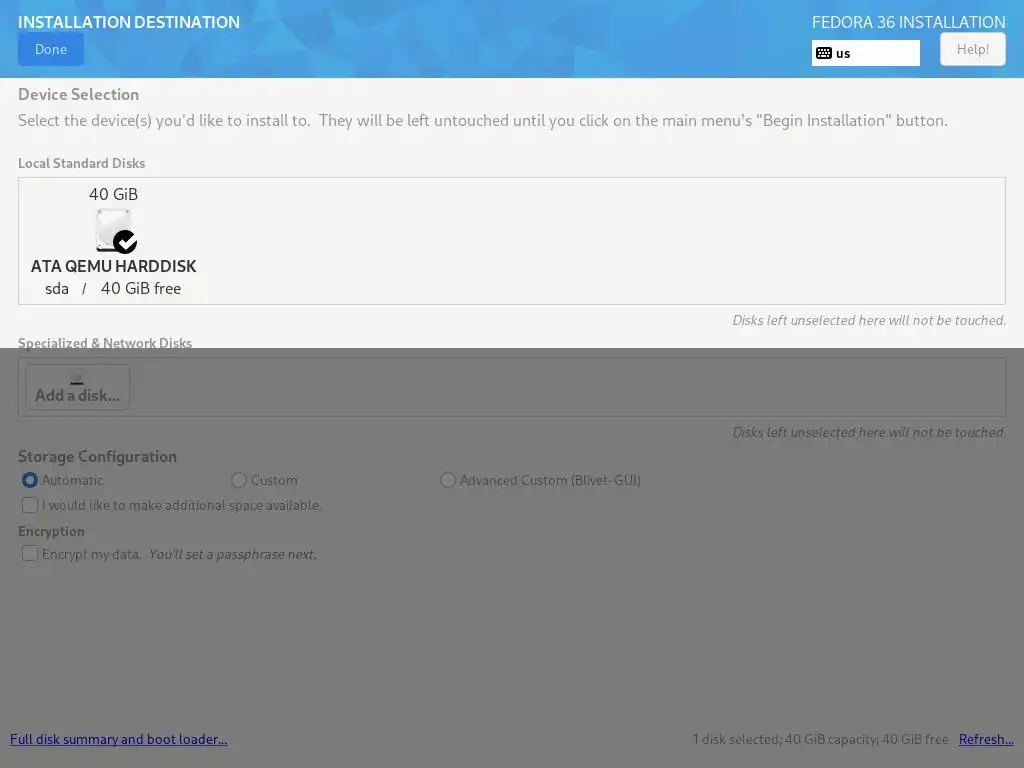Enable the Encrypt my data checkbox
This screenshot has width=1024, height=768.
click(29, 554)
